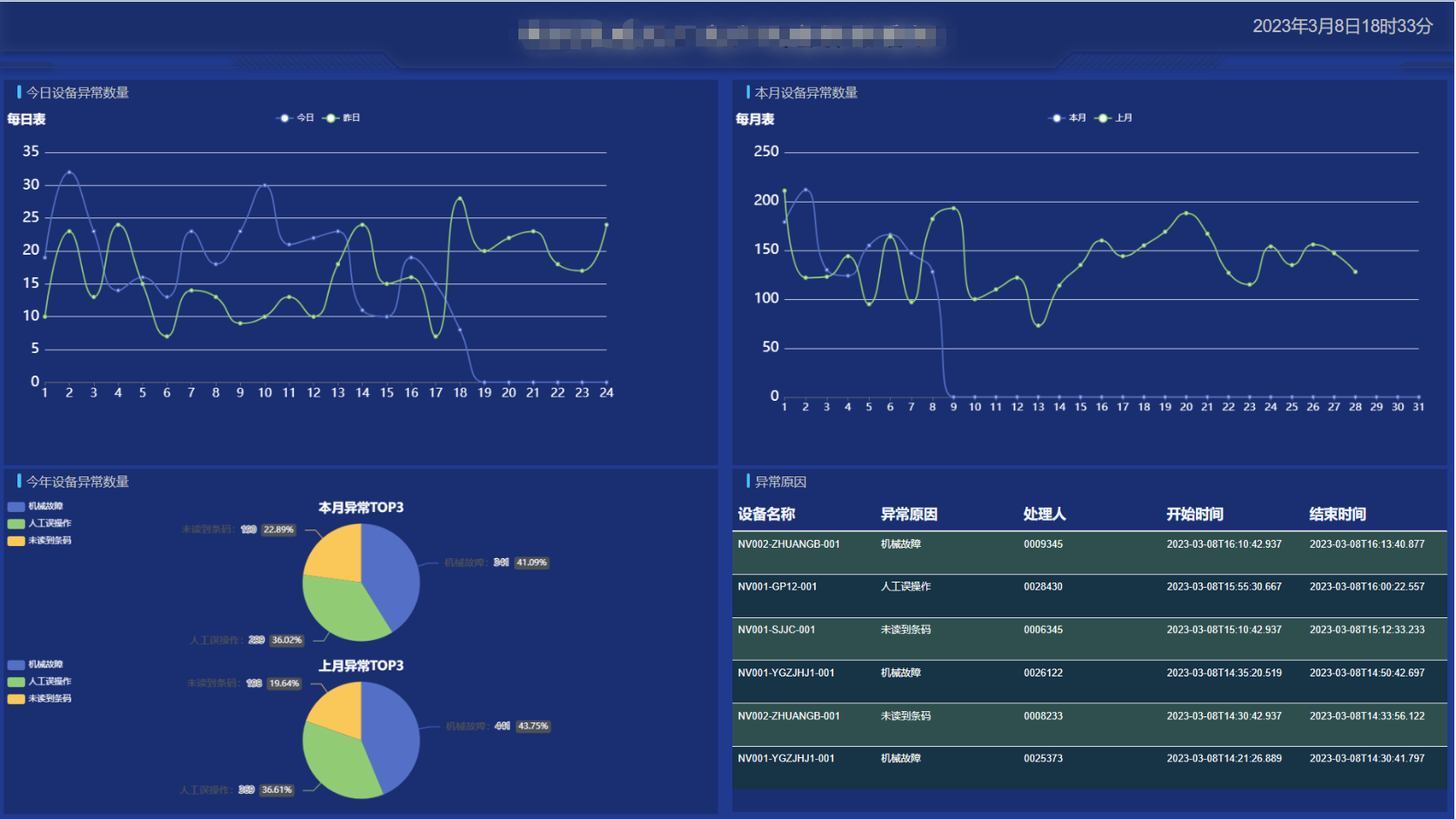Click the 设备名称 column header
1456x819 pixels.
tap(766, 514)
